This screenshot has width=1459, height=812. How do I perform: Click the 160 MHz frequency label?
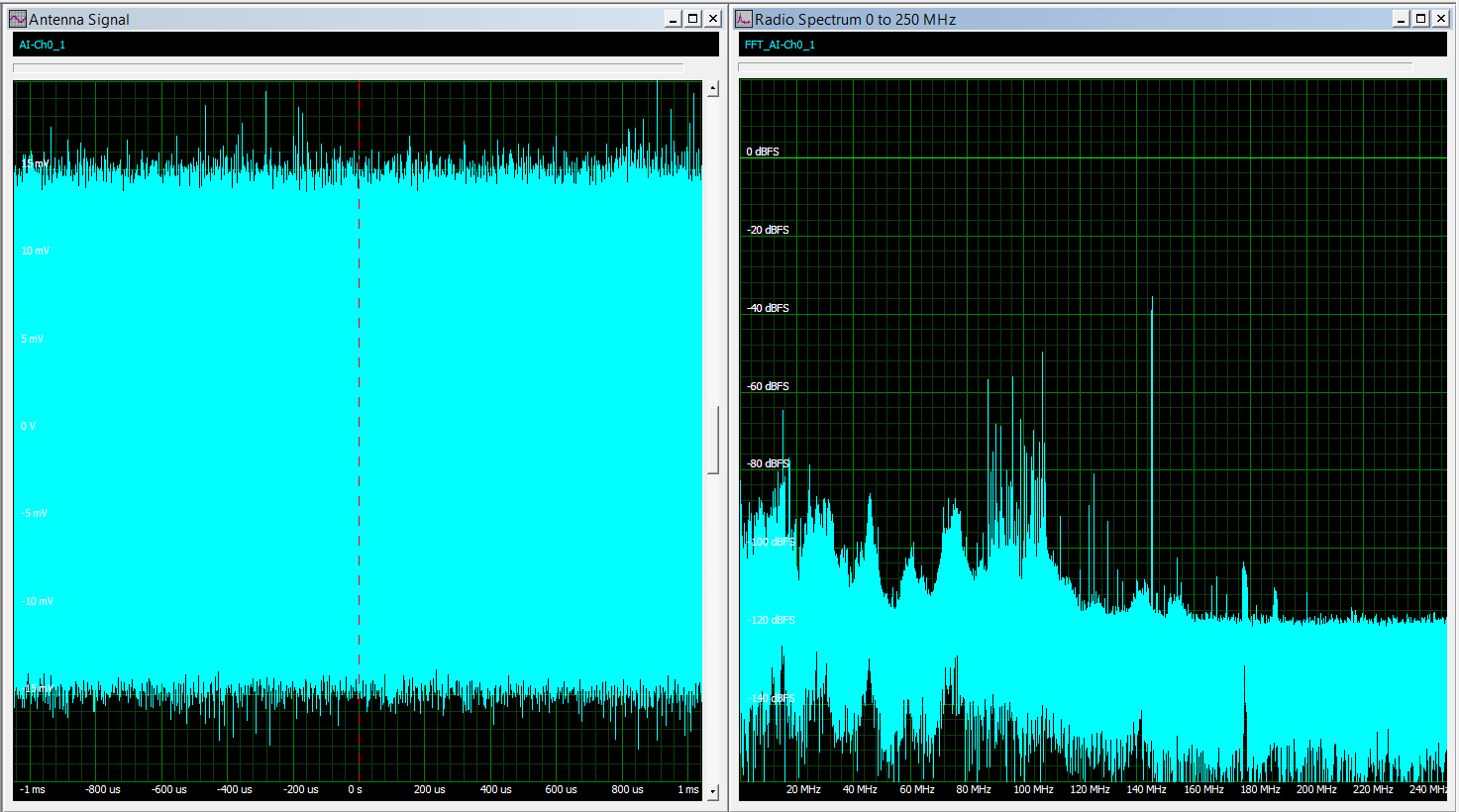1203,789
